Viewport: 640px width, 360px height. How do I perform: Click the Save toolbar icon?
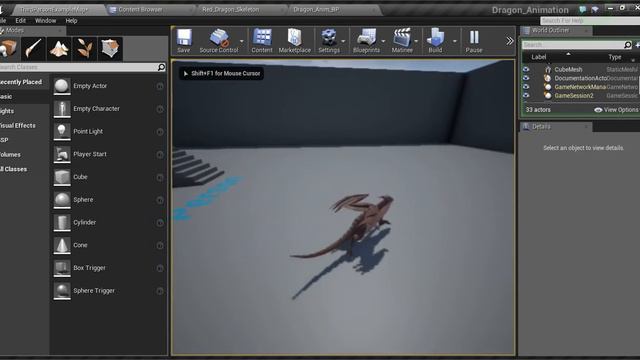pyautogui.click(x=184, y=41)
